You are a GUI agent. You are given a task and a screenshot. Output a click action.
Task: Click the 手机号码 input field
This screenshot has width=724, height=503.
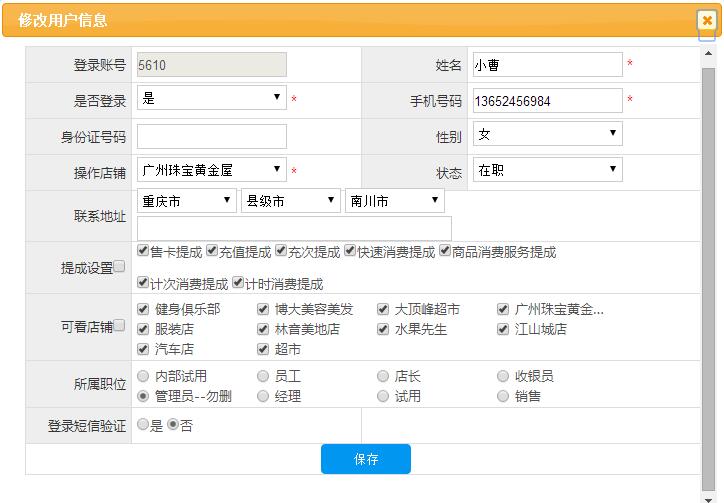tap(547, 101)
